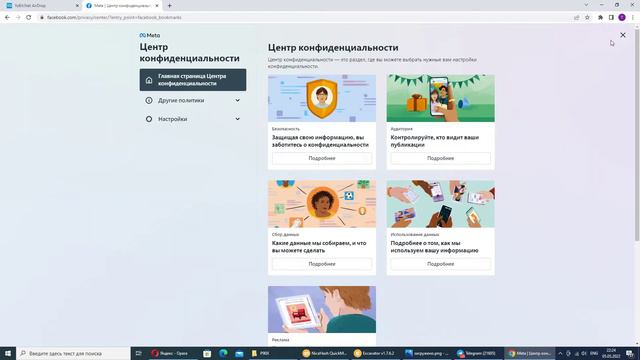Click heading Контролируйте, кто видит ваши публикации
The width and height of the screenshot is (640, 360).
click(x=435, y=141)
